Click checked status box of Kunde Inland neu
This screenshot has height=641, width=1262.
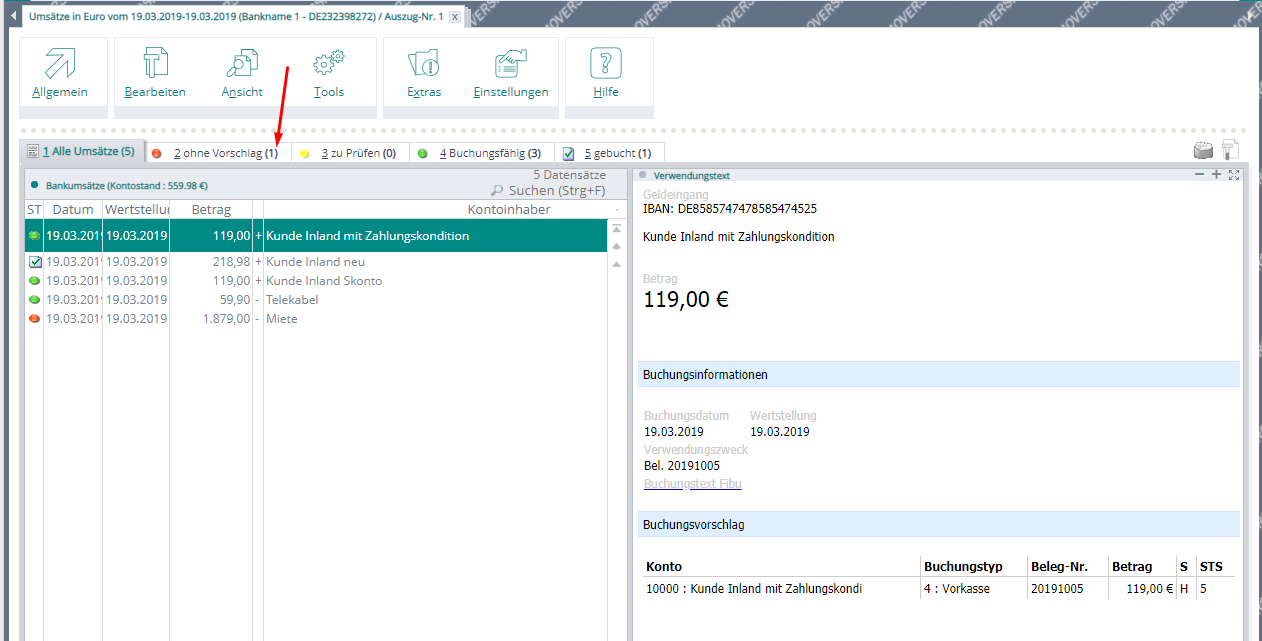[35, 262]
